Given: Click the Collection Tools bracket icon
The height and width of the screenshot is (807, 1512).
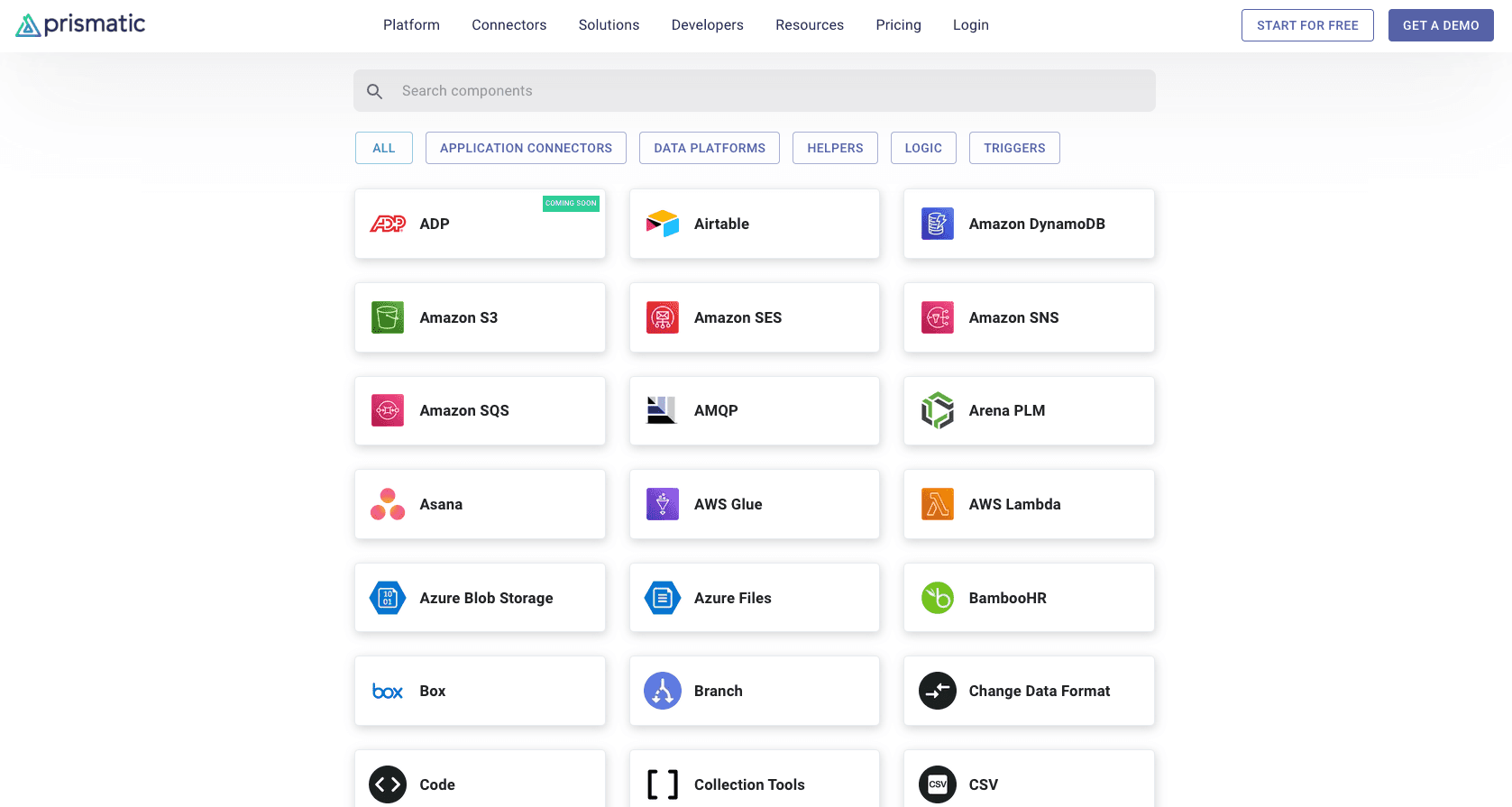Looking at the screenshot, I should pos(663,784).
